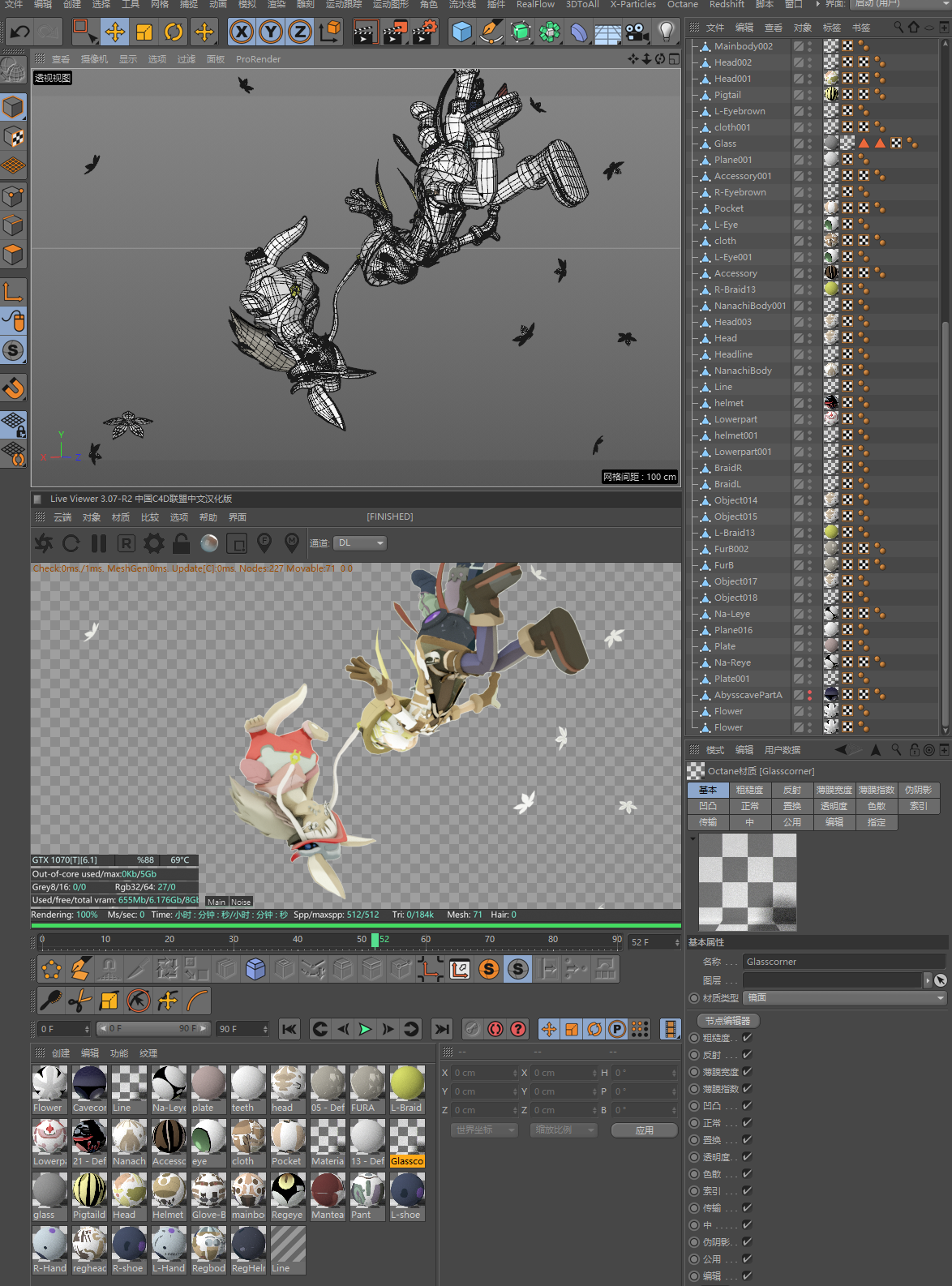Pause rendering in Octane Live Viewer
Image resolution: width=952 pixels, height=1286 pixels.
click(99, 543)
